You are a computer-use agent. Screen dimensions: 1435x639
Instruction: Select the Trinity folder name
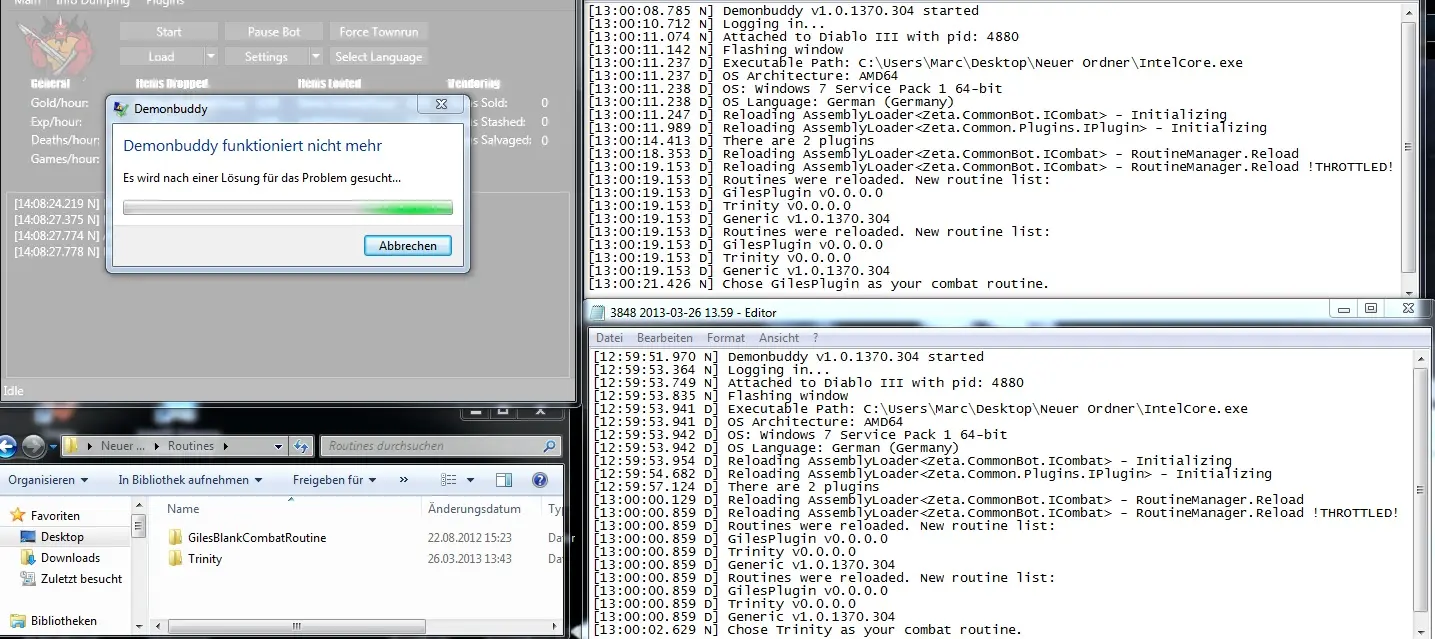(x=205, y=559)
